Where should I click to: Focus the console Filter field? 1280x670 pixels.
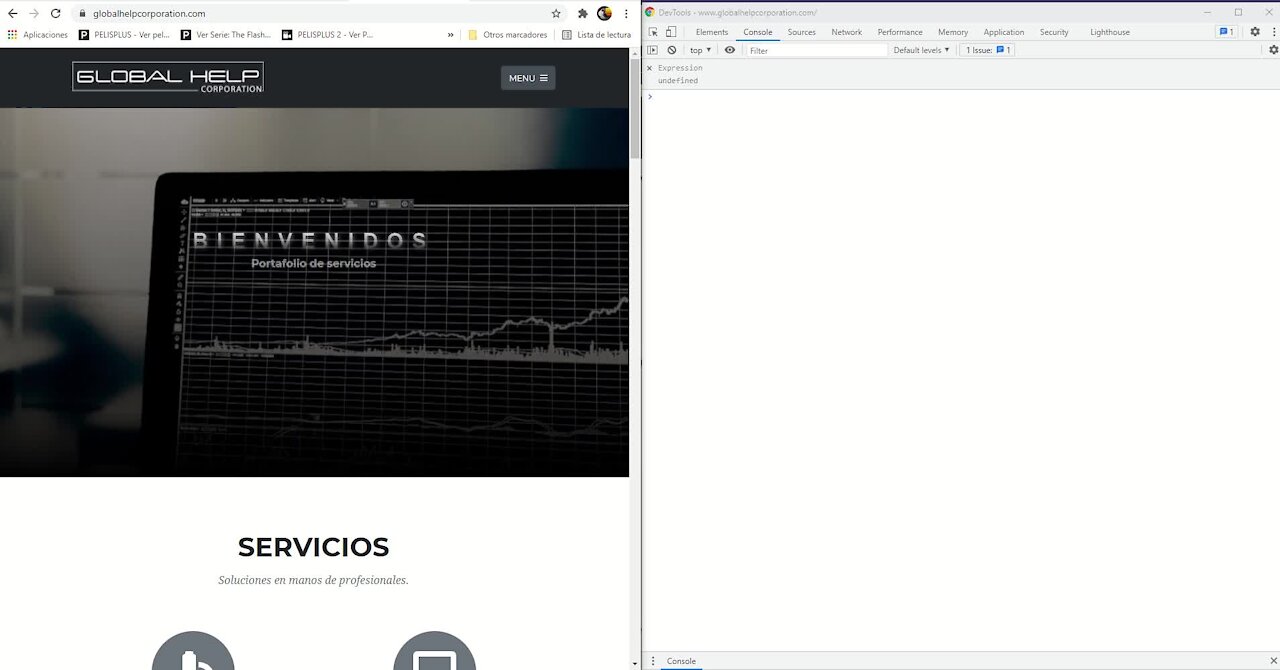click(x=816, y=50)
